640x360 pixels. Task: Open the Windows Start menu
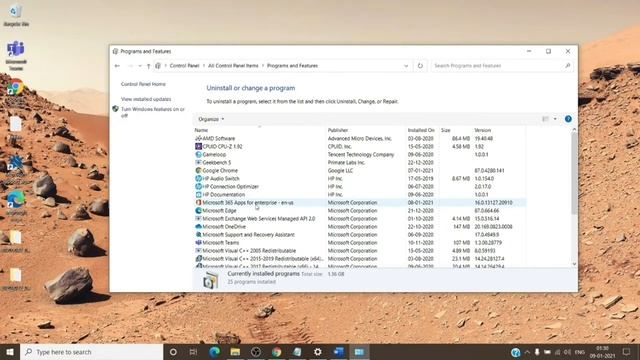(x=10, y=352)
